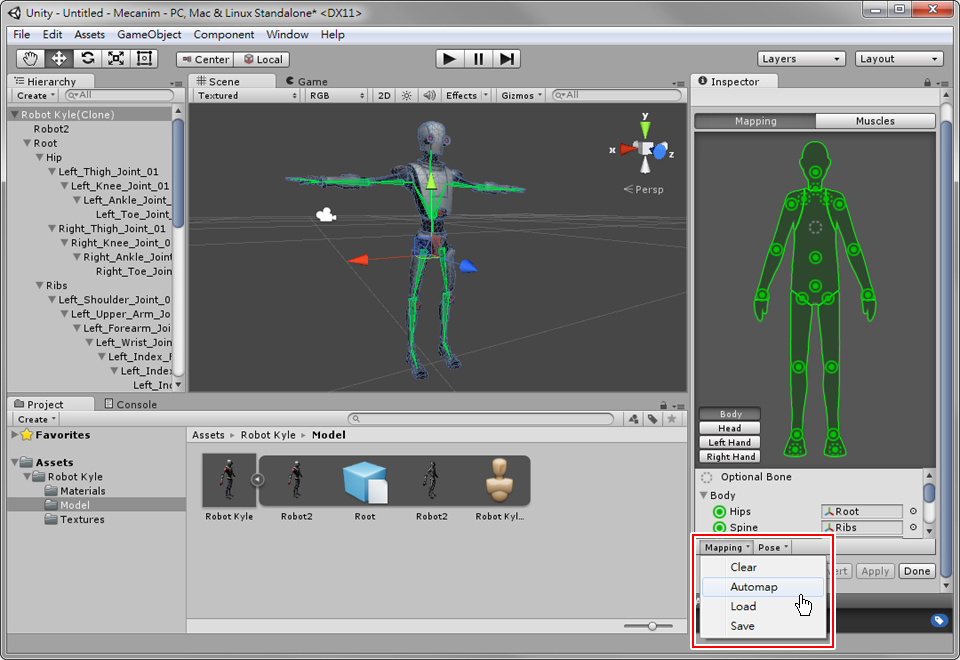Open the Pose dropdown
This screenshot has width=960, height=660.
[773, 547]
